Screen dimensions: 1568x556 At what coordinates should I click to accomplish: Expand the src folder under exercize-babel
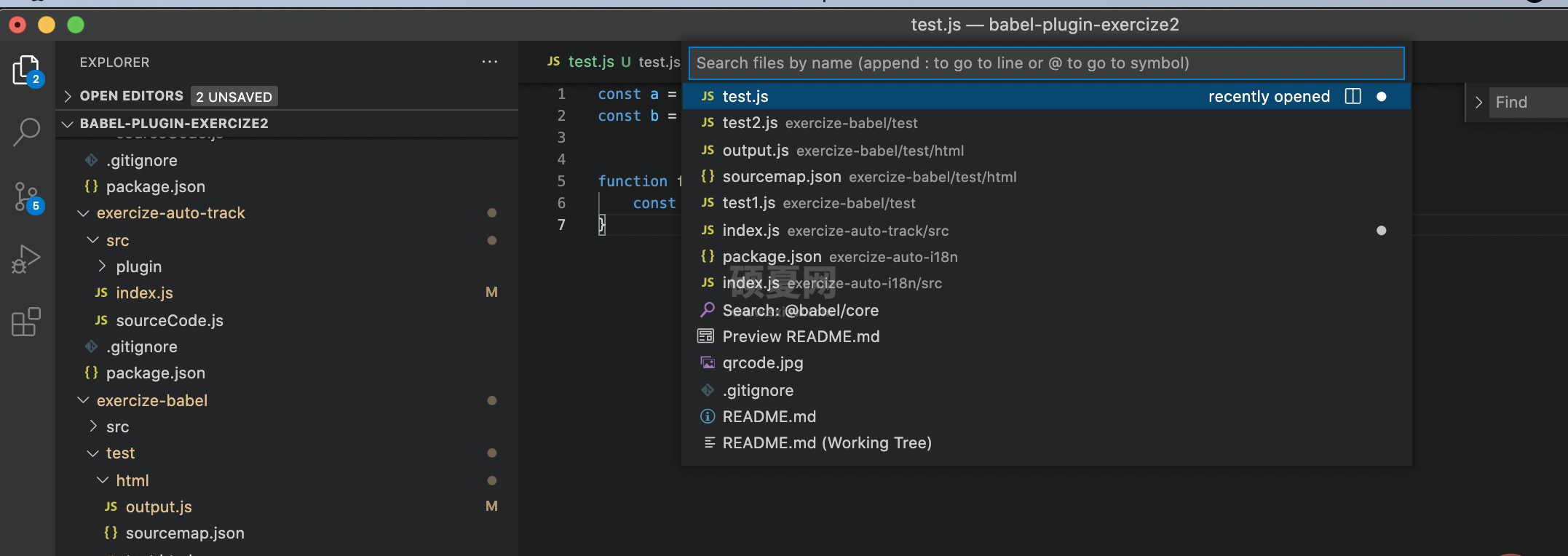coord(93,426)
